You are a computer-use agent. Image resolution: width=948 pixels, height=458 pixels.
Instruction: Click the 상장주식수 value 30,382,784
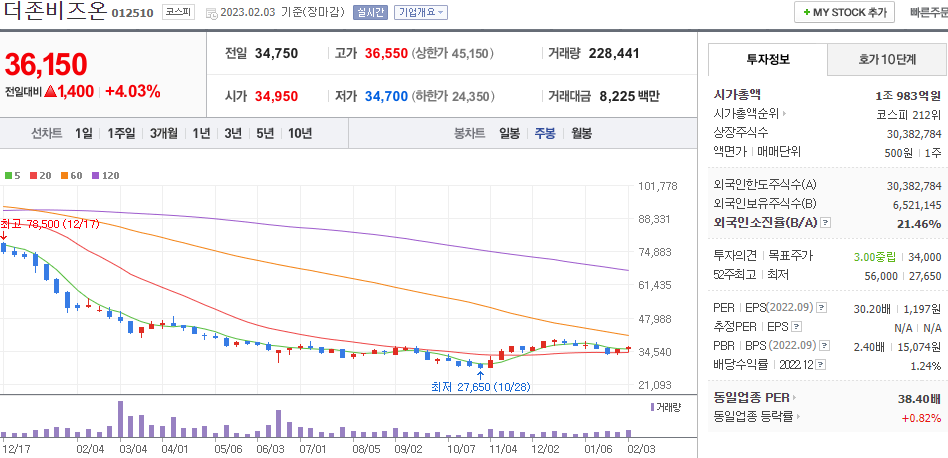[914, 134]
